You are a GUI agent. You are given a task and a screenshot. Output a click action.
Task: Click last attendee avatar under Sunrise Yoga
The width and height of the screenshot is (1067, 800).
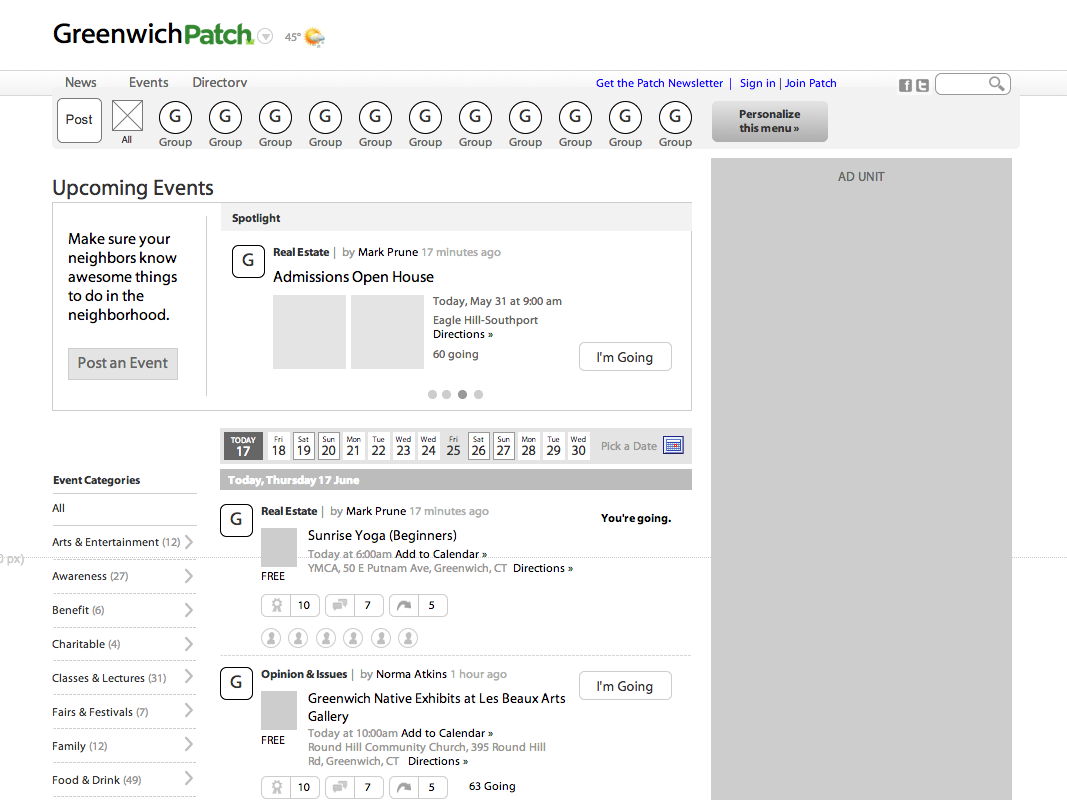coord(408,638)
